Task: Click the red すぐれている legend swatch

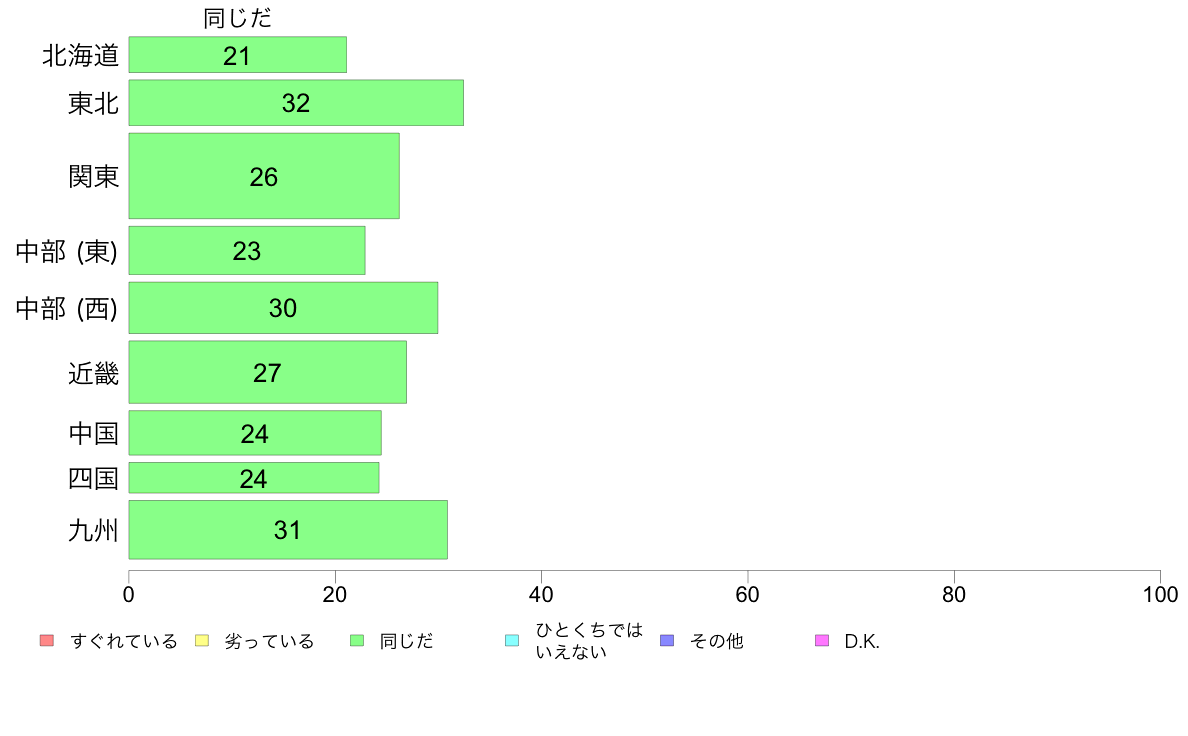Action: click(47, 640)
